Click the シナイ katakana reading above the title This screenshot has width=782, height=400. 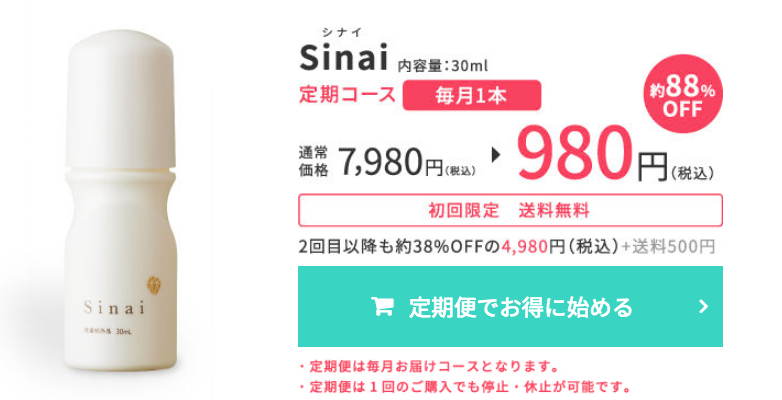coord(342,32)
